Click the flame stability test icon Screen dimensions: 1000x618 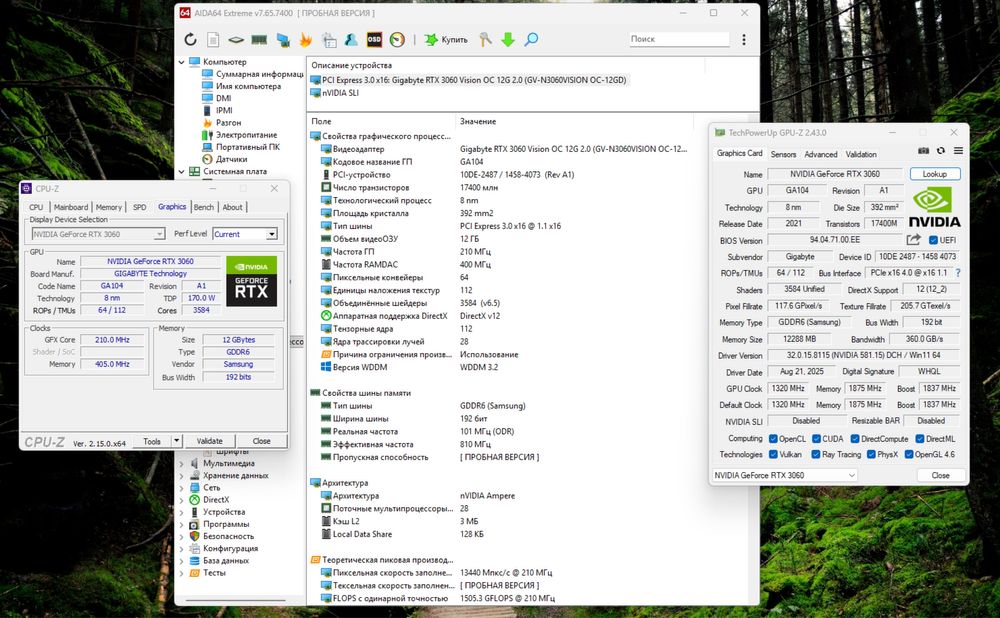pos(306,40)
